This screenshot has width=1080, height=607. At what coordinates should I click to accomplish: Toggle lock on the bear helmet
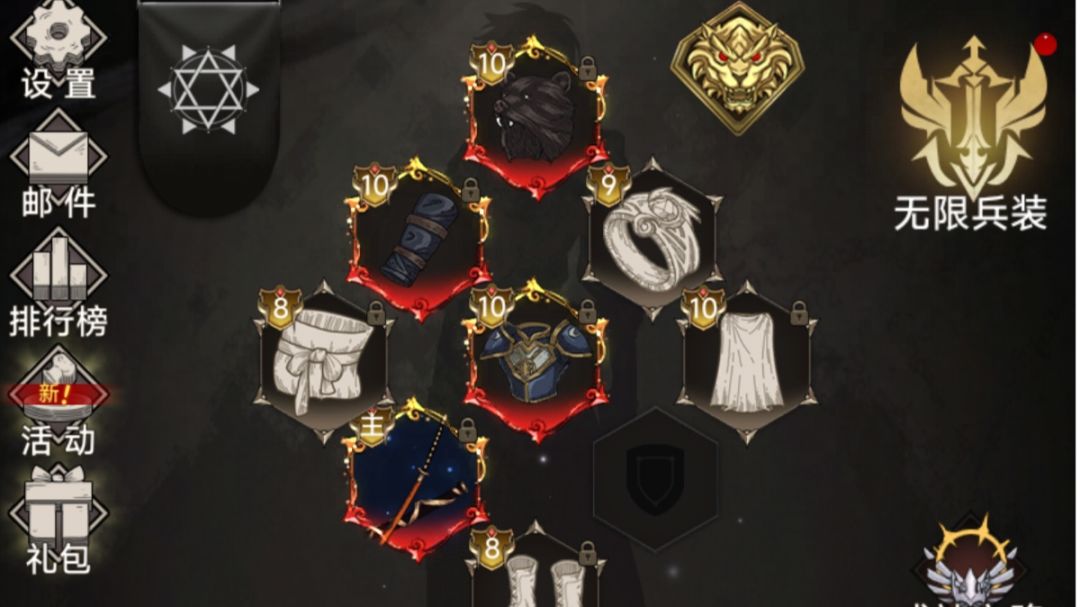pyautogui.click(x=588, y=68)
